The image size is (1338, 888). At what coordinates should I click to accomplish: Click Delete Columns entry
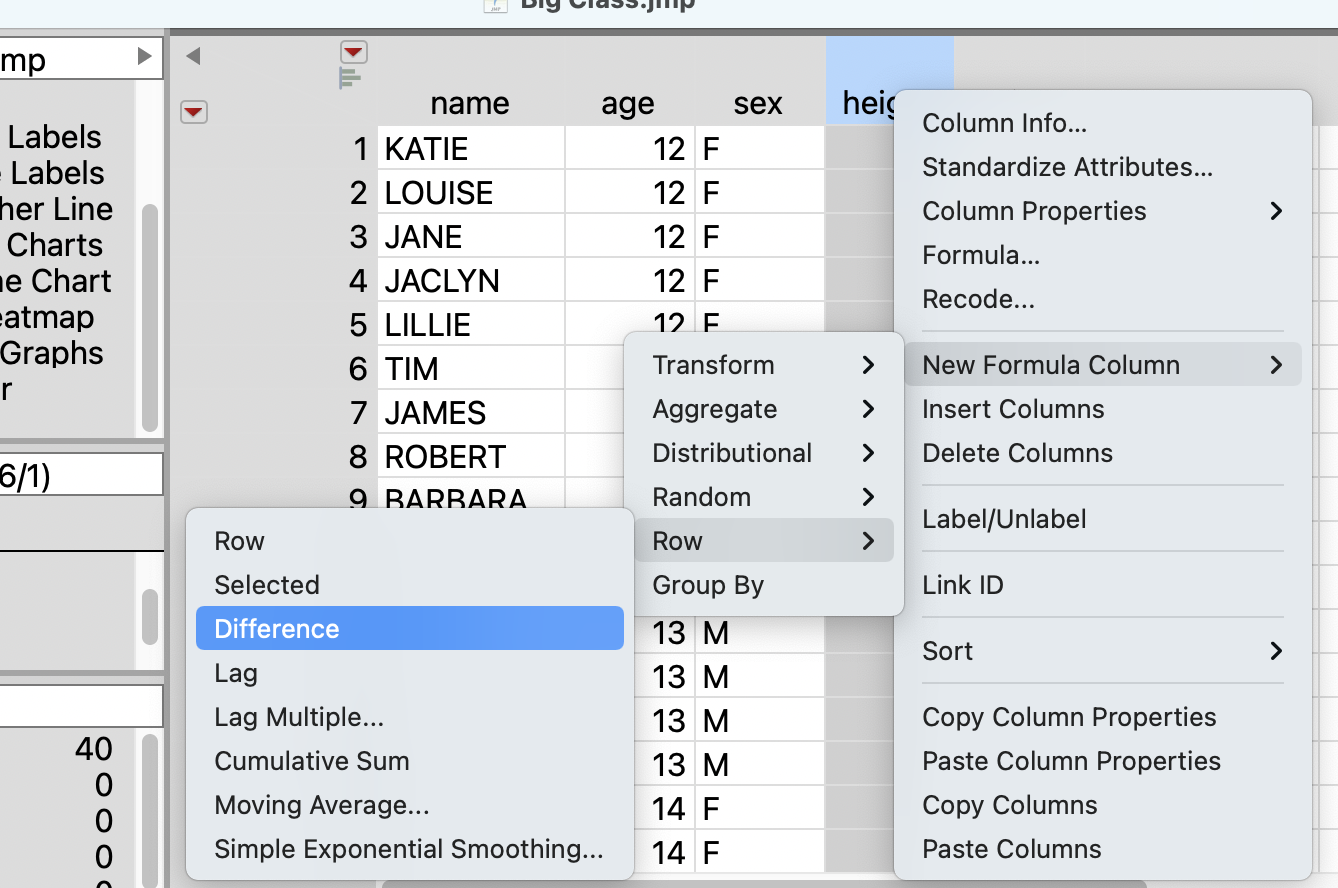pos(1017,453)
